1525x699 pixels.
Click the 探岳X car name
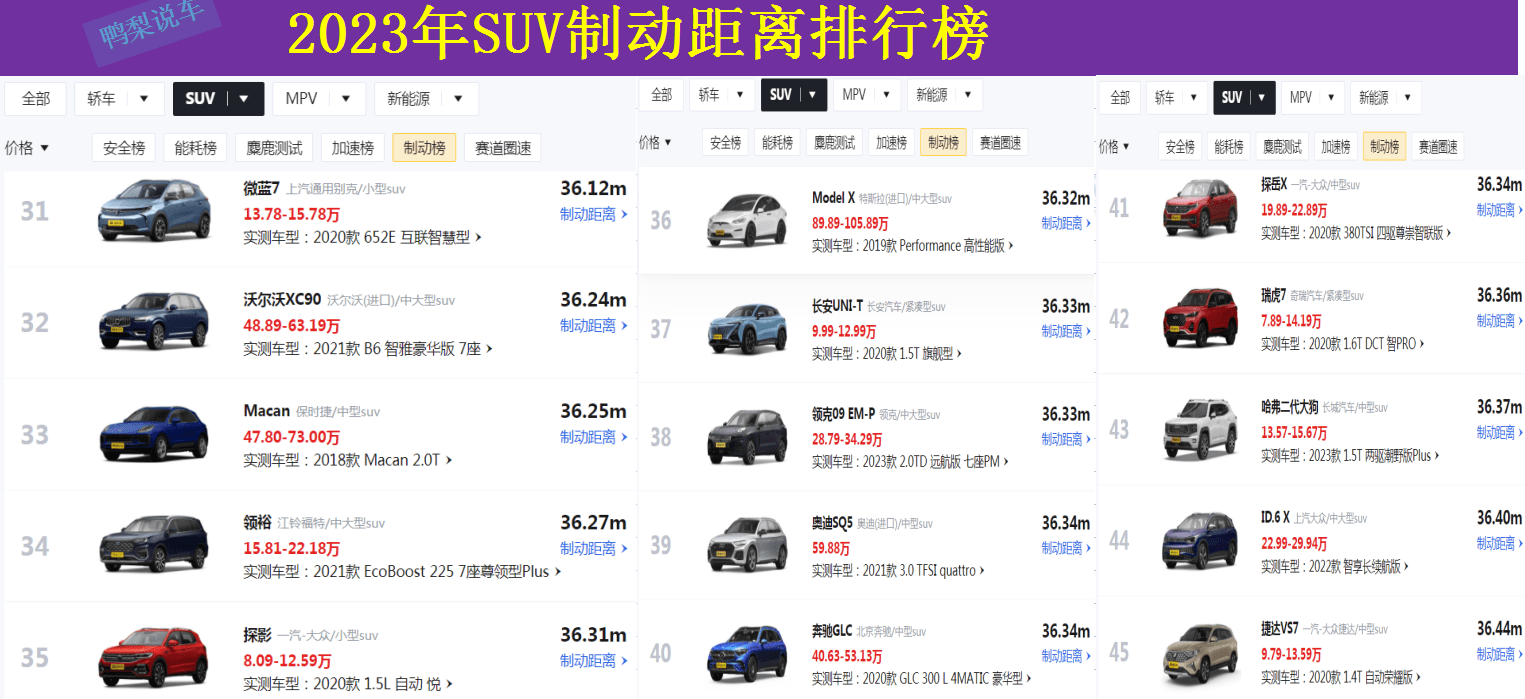point(1274,184)
